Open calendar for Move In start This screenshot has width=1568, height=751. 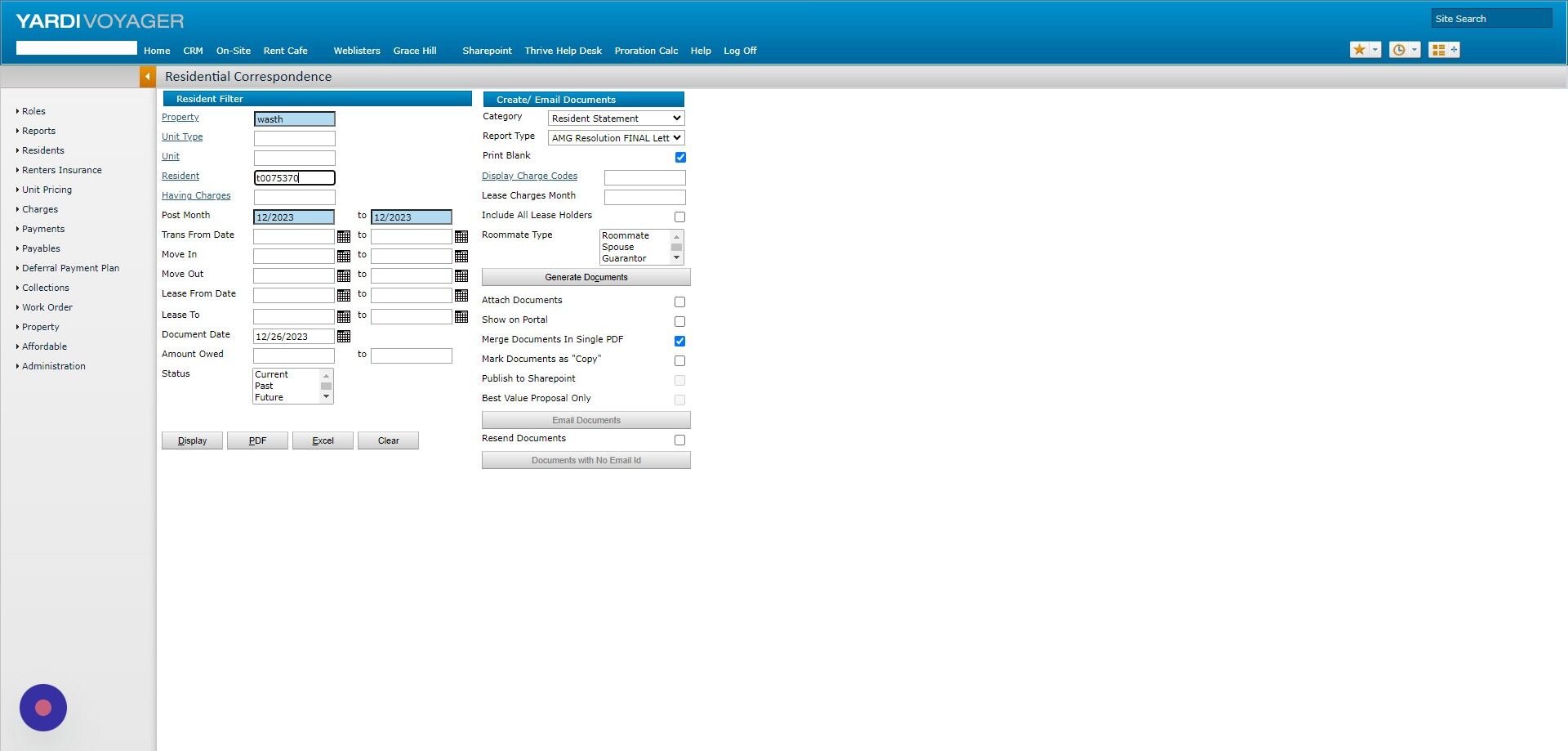click(344, 256)
